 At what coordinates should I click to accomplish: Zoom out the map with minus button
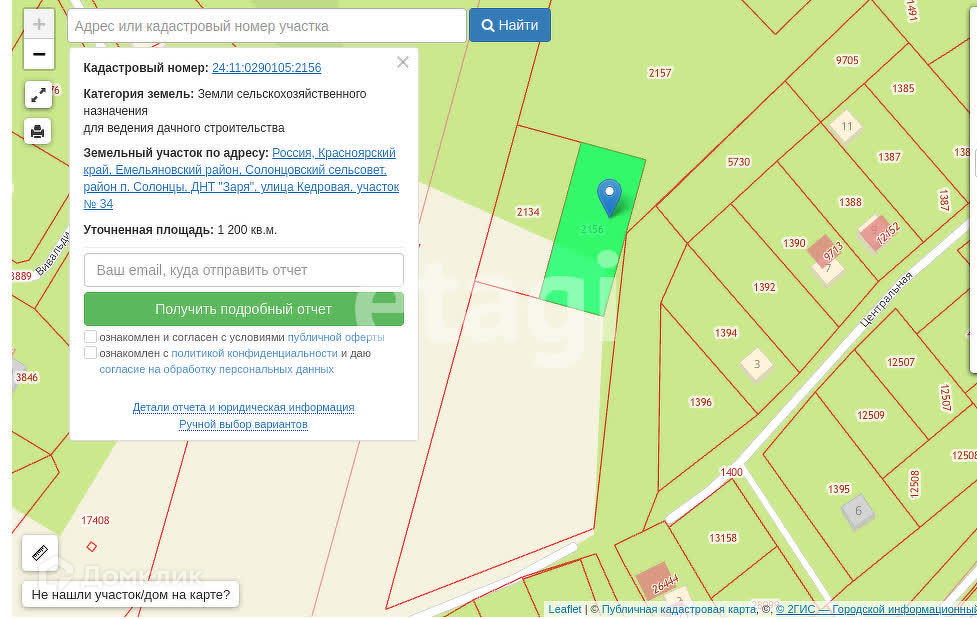[x=39, y=54]
